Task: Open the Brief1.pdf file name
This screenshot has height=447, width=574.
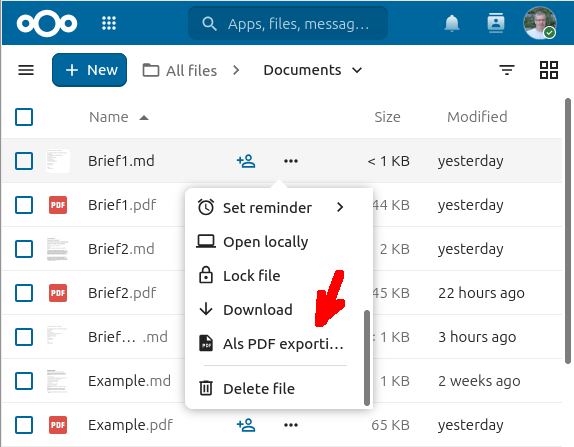Action: pos(122,205)
